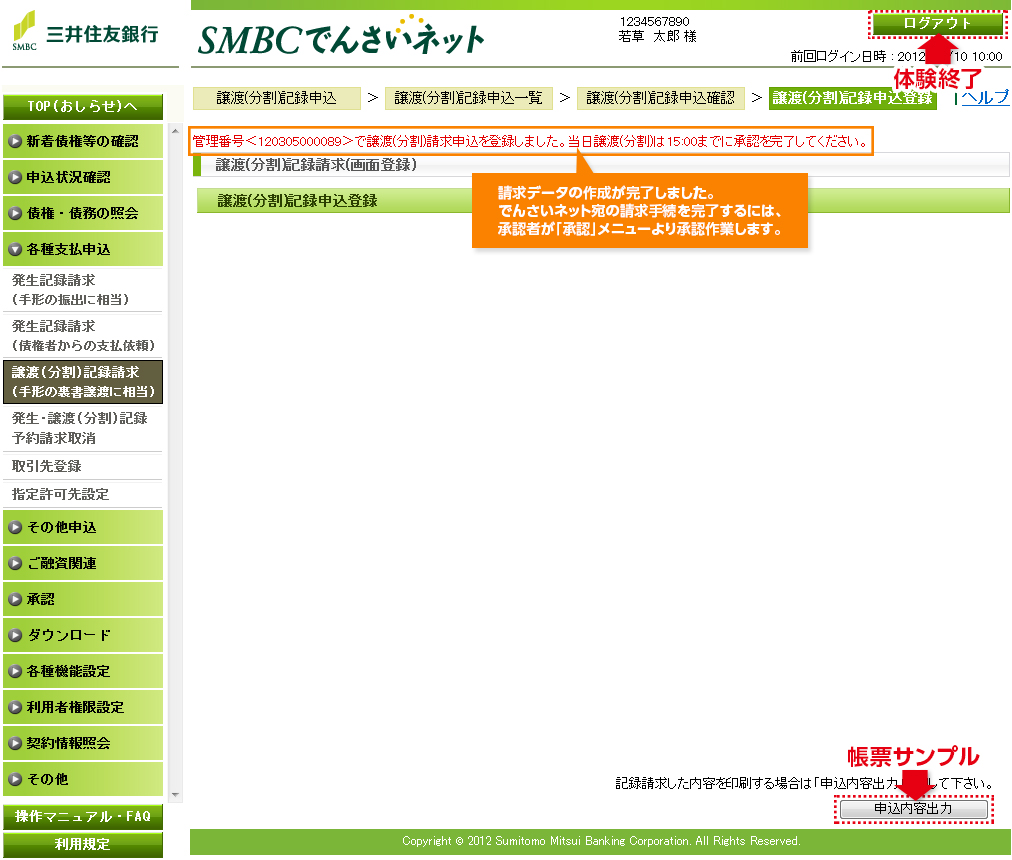Open 操作マニュアル・FAQ

83,817
